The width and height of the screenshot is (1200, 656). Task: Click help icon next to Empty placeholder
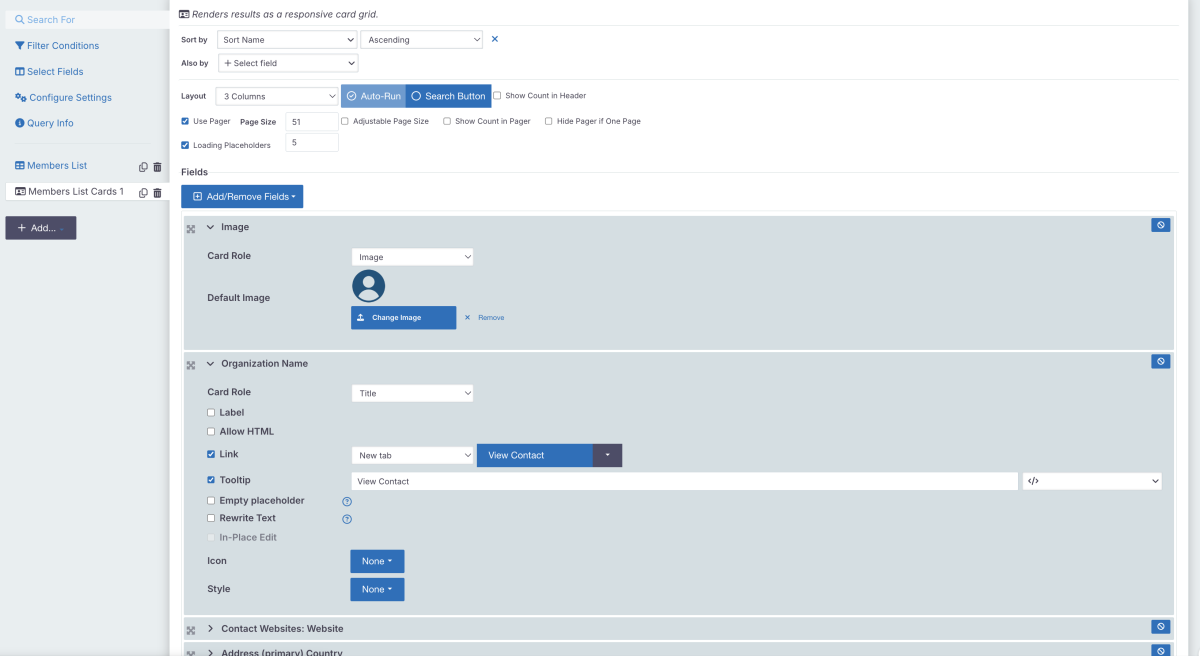pos(347,501)
